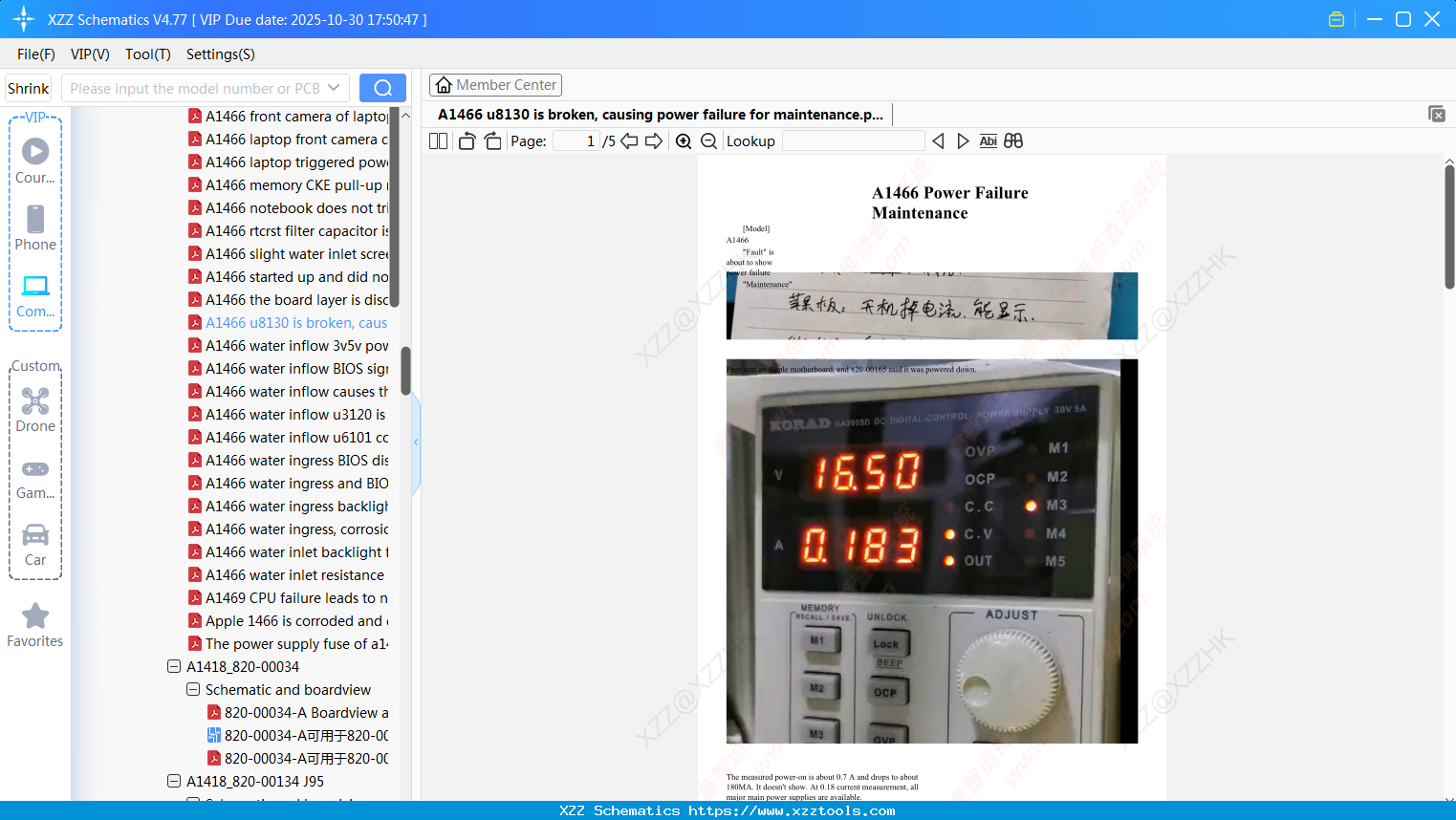The height and width of the screenshot is (820, 1456).
Task: Rotate page counterclockwise
Action: pyautogui.click(x=467, y=141)
